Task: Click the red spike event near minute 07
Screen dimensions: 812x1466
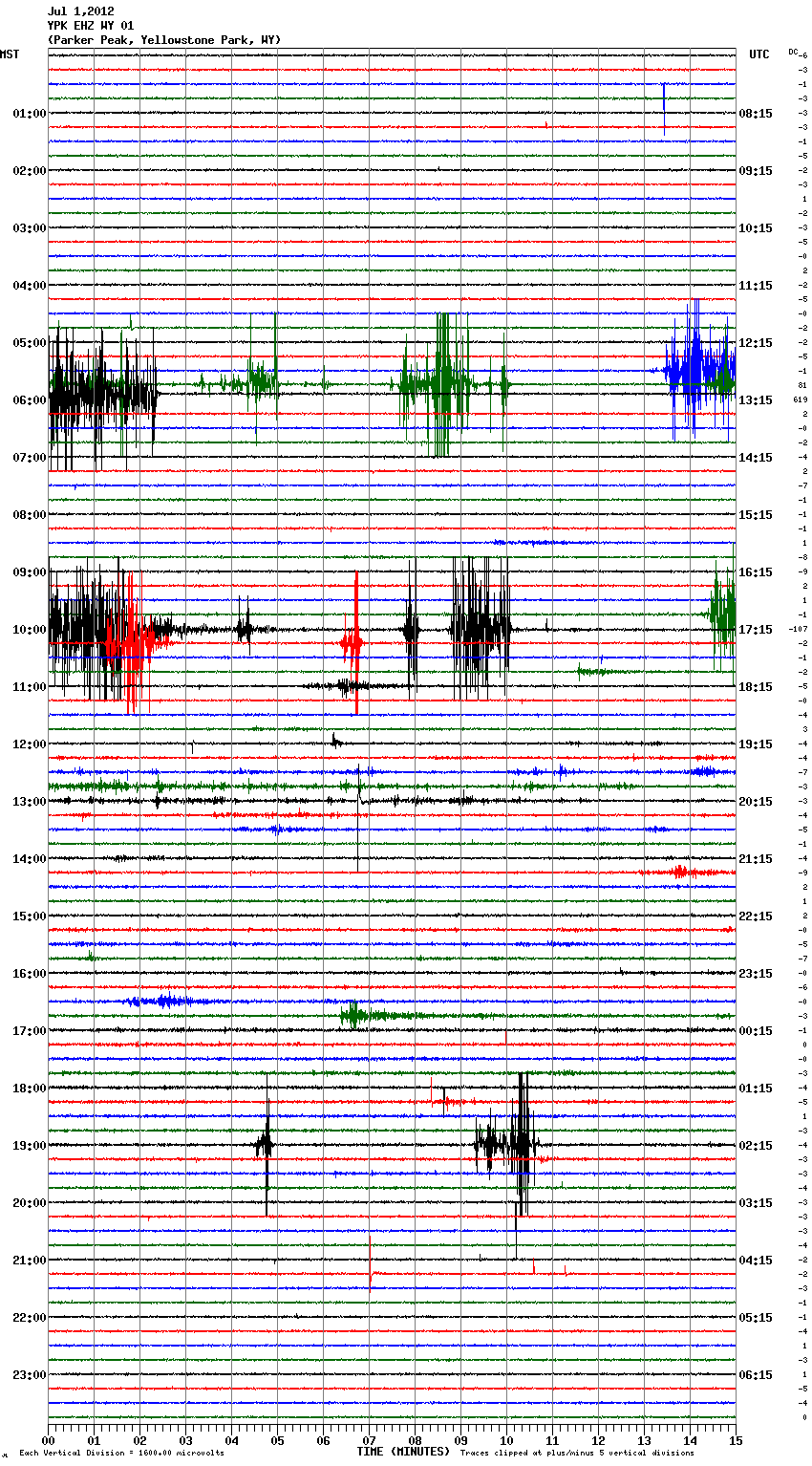Action: pos(354,643)
